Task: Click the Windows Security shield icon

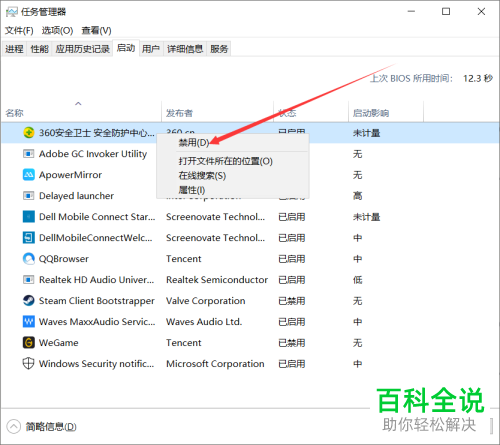Action: point(28,364)
